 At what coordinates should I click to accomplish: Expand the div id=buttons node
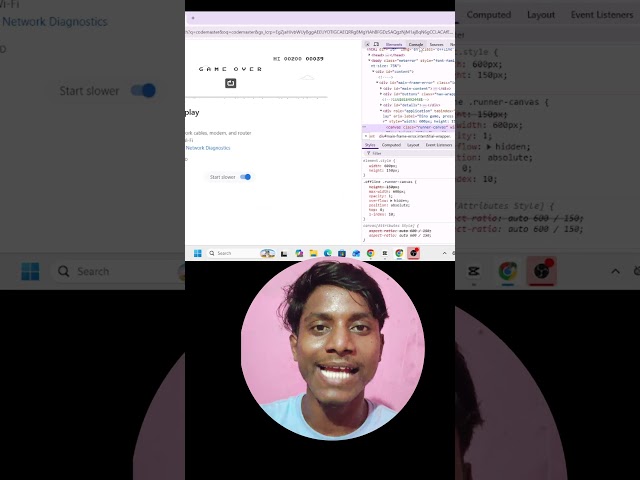pos(381,94)
